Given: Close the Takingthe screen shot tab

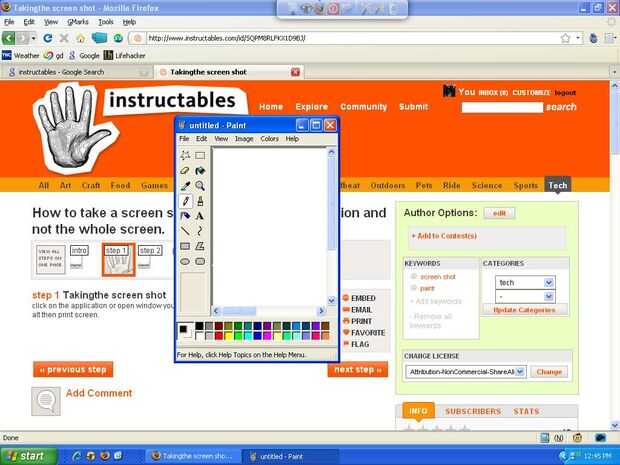Looking at the screenshot, I should [295, 72].
